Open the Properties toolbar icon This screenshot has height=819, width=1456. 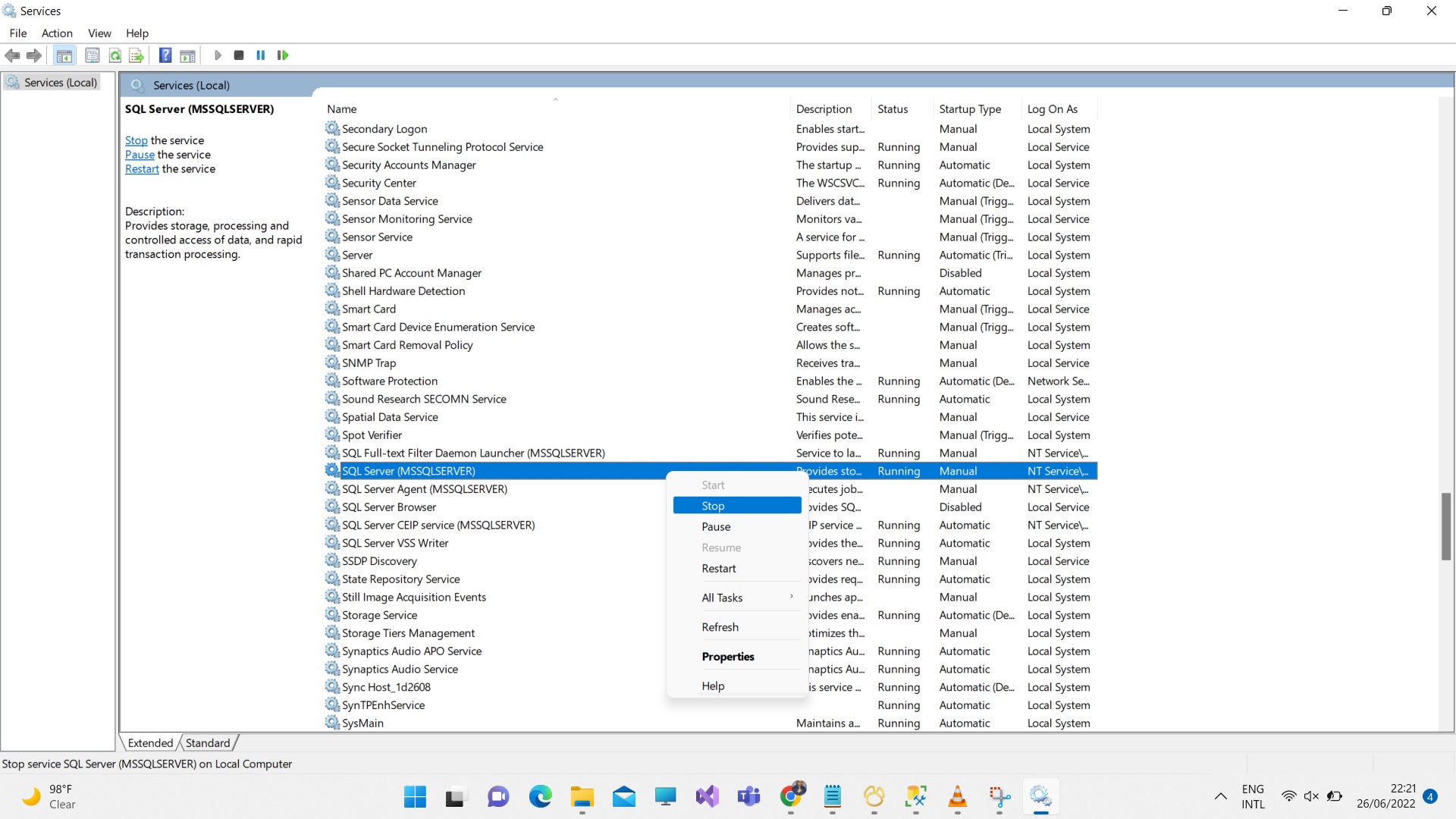pos(93,55)
